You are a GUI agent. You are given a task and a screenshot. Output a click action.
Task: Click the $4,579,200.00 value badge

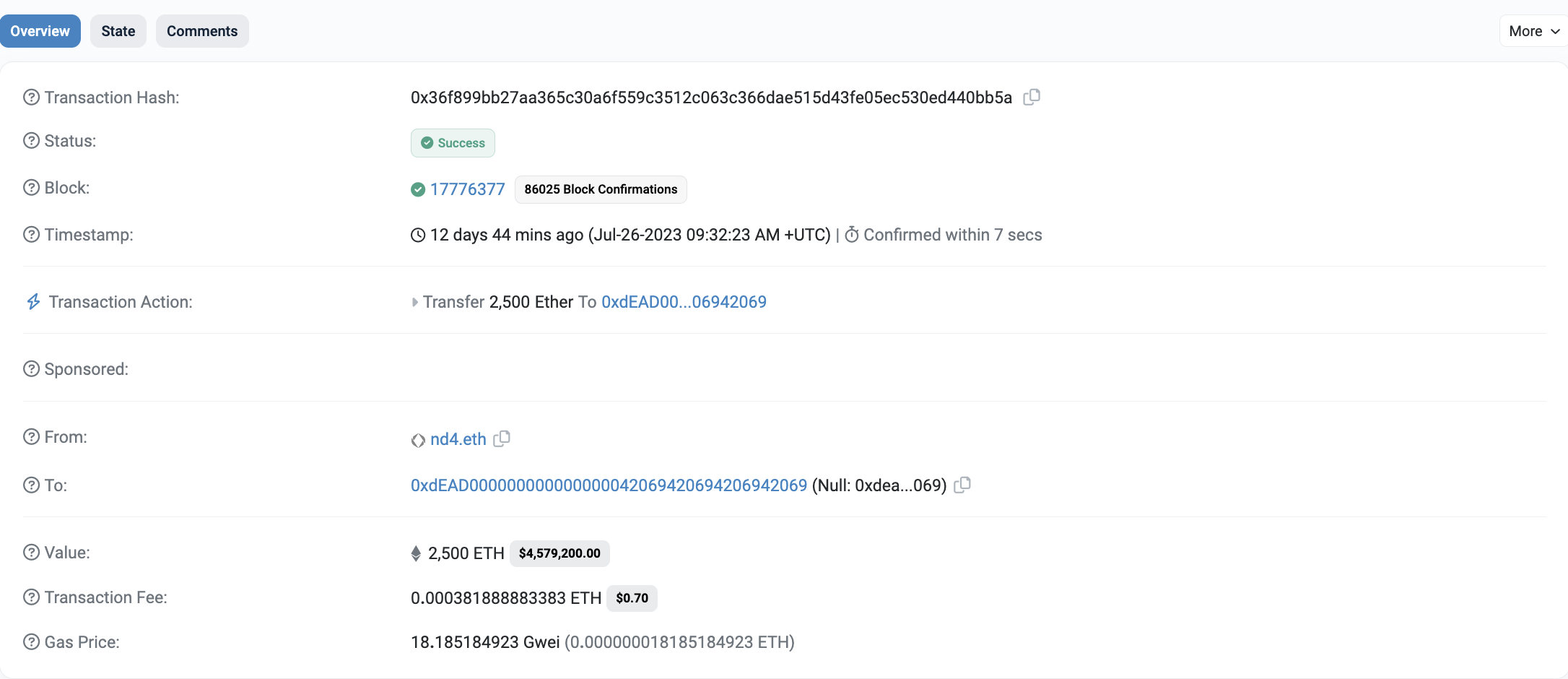[559, 553]
